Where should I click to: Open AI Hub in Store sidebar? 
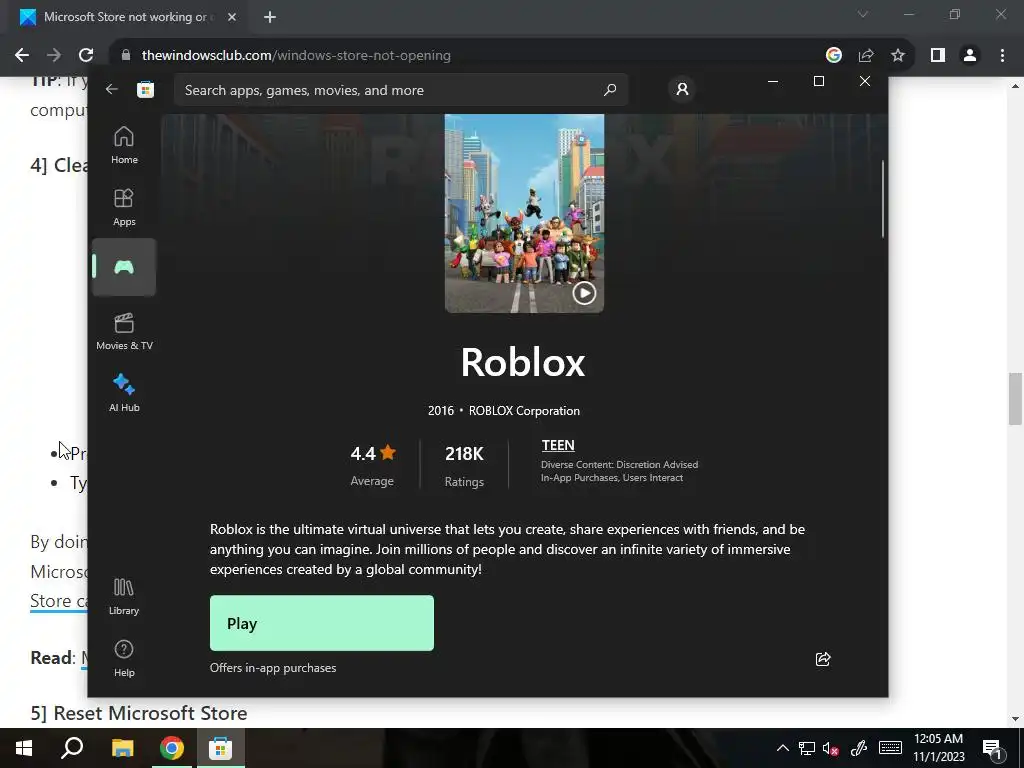pyautogui.click(x=124, y=392)
